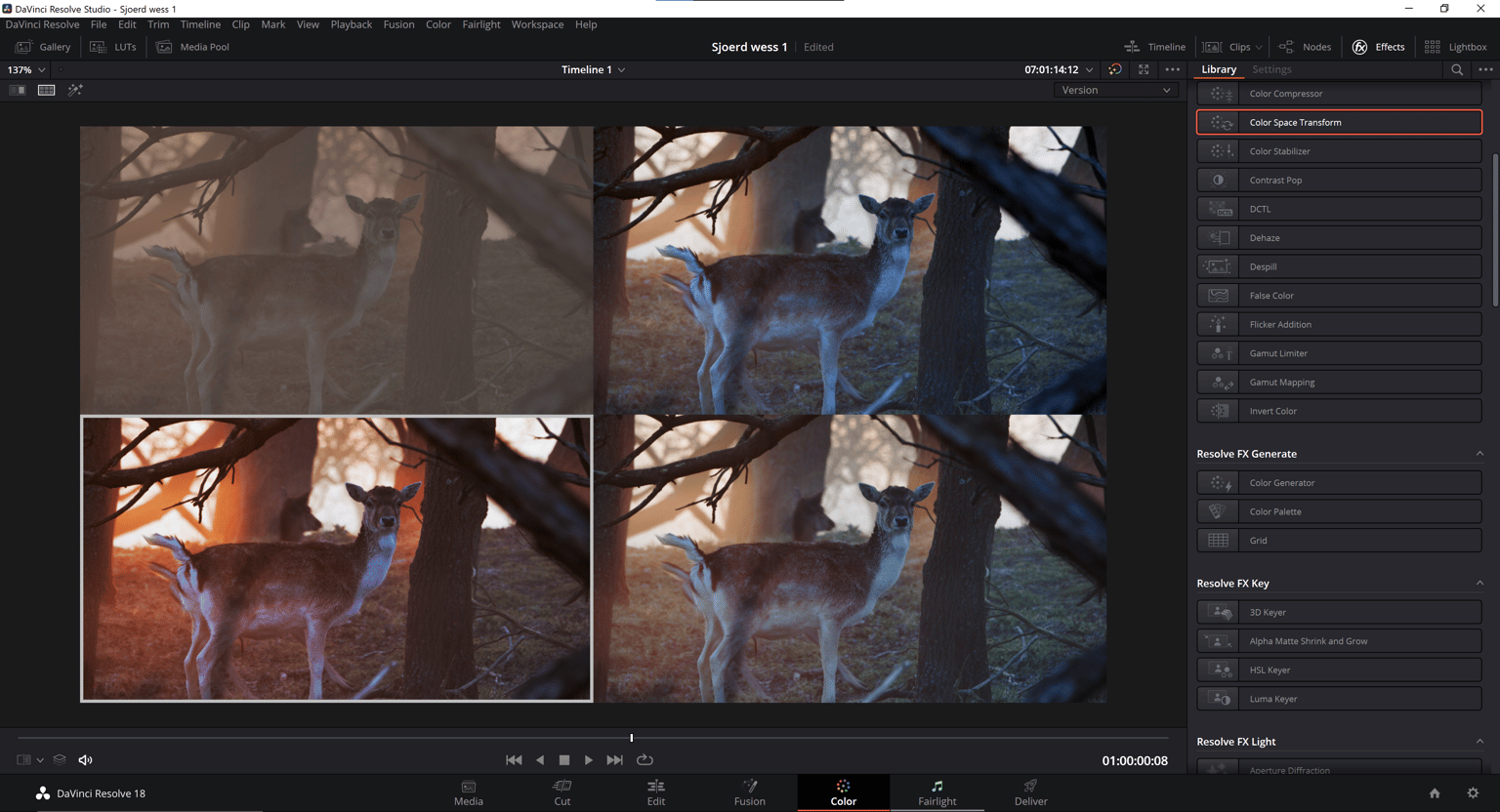This screenshot has height=812, width=1500.
Task: Open the Workspace menu
Action: click(x=537, y=24)
